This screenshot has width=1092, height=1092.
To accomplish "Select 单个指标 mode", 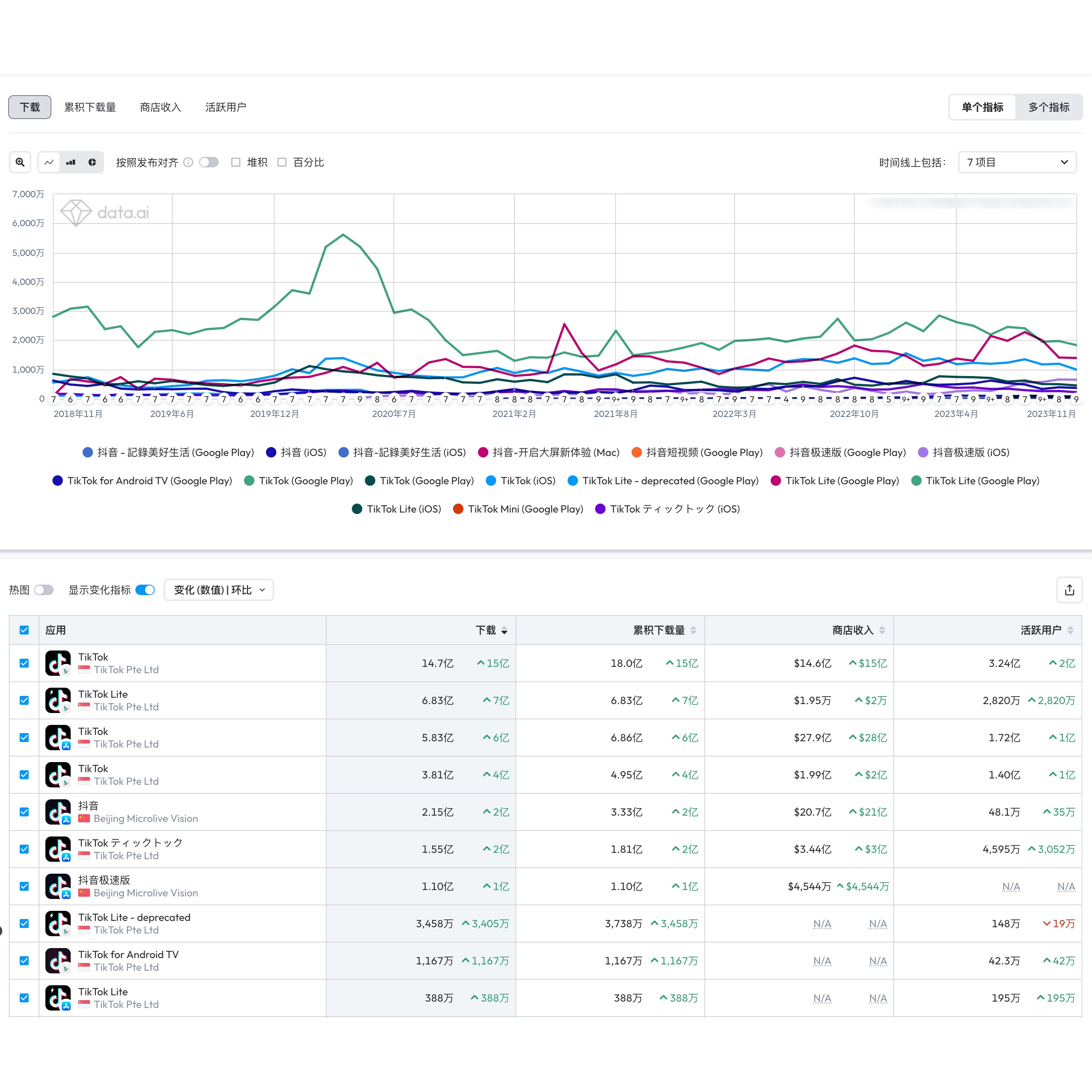I will 982,107.
